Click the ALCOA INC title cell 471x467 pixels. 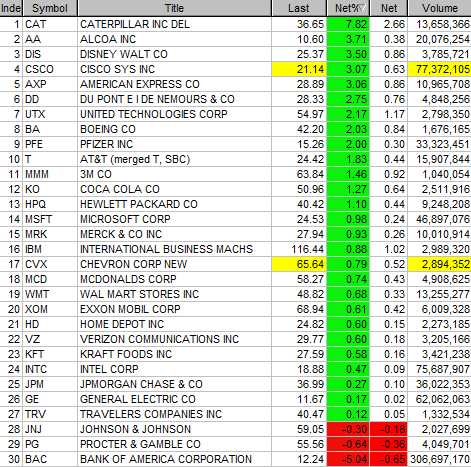point(174,39)
